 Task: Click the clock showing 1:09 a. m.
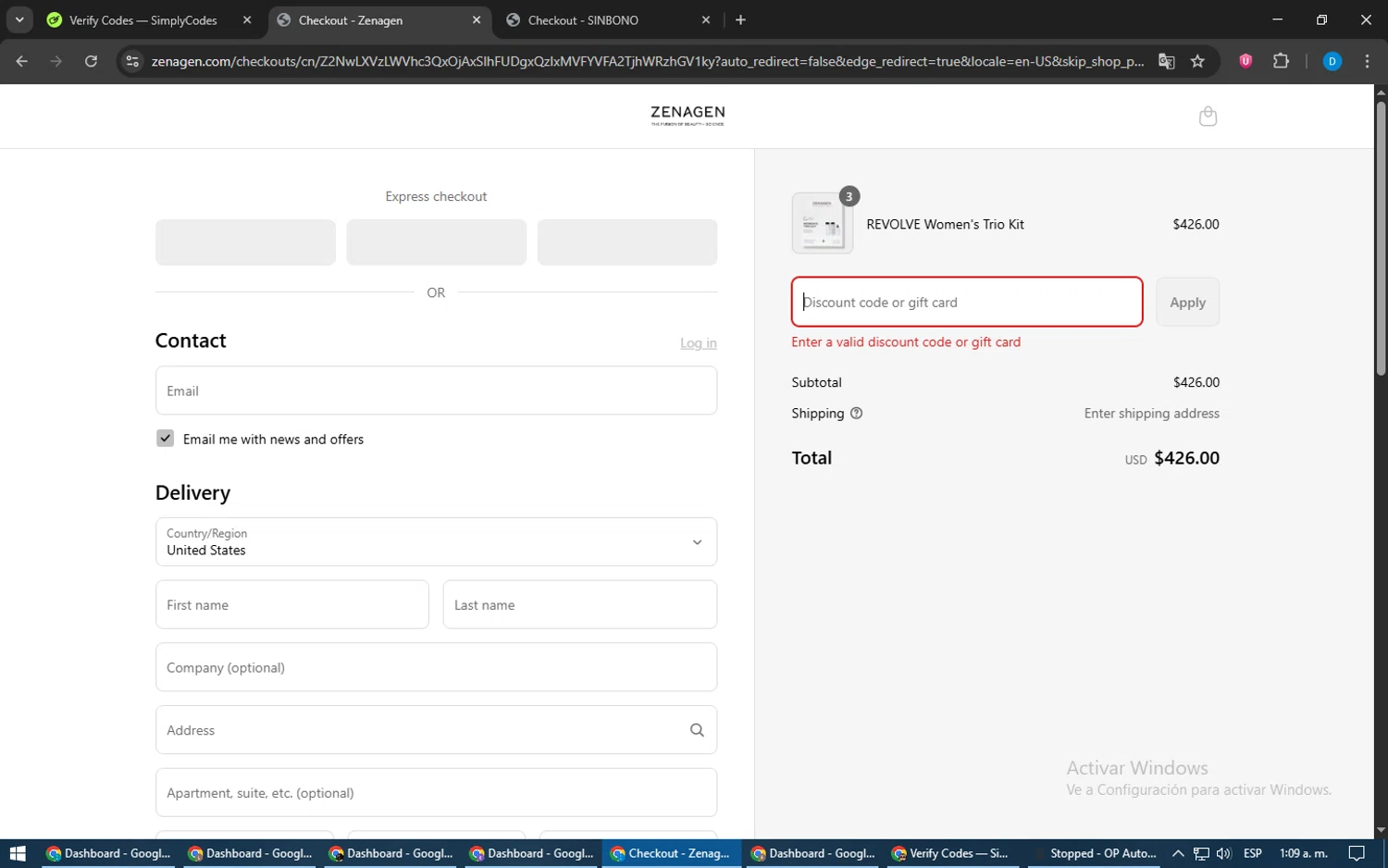[x=1303, y=853]
